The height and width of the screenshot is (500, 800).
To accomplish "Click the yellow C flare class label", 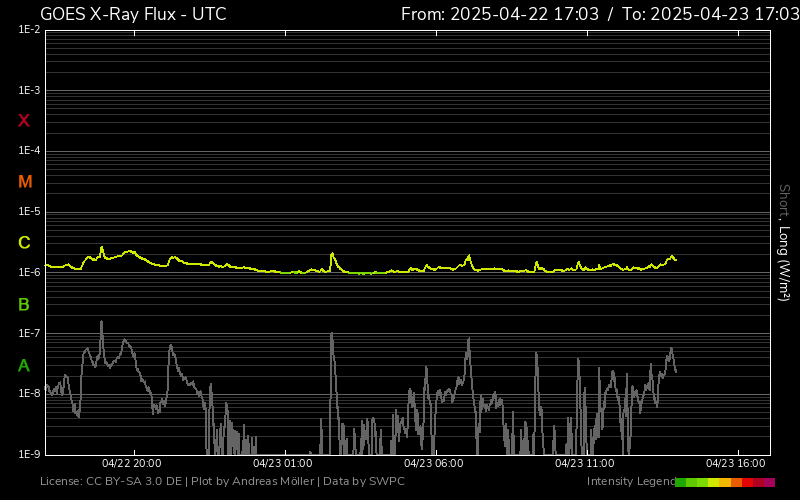I will point(24,243).
